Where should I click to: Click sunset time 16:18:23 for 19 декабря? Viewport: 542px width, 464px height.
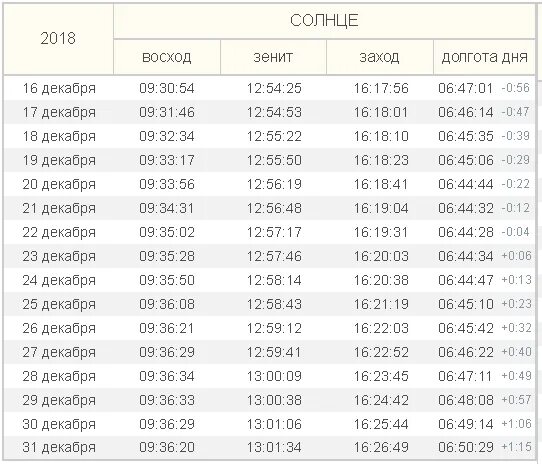381,160
